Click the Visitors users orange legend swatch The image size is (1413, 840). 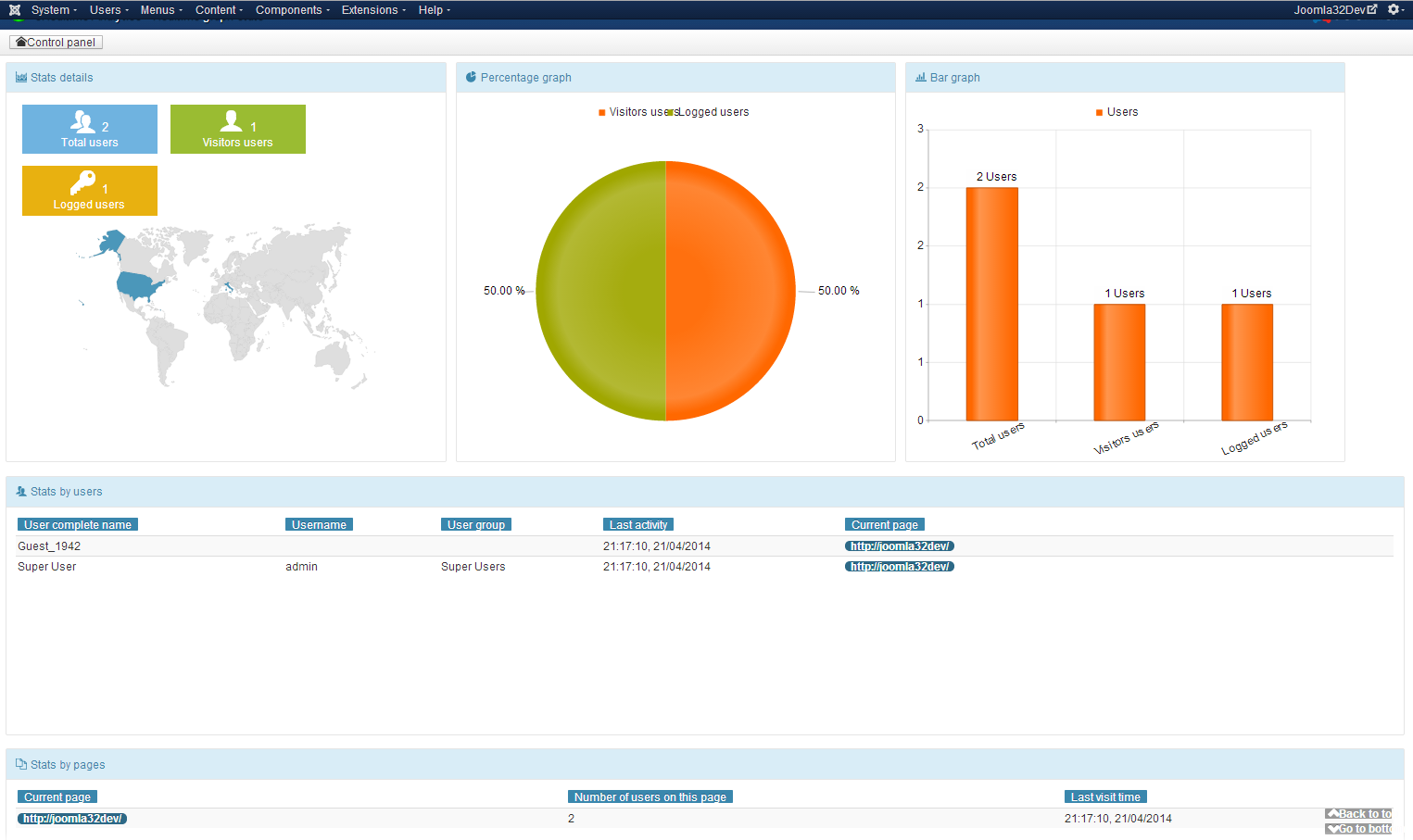[x=602, y=112]
